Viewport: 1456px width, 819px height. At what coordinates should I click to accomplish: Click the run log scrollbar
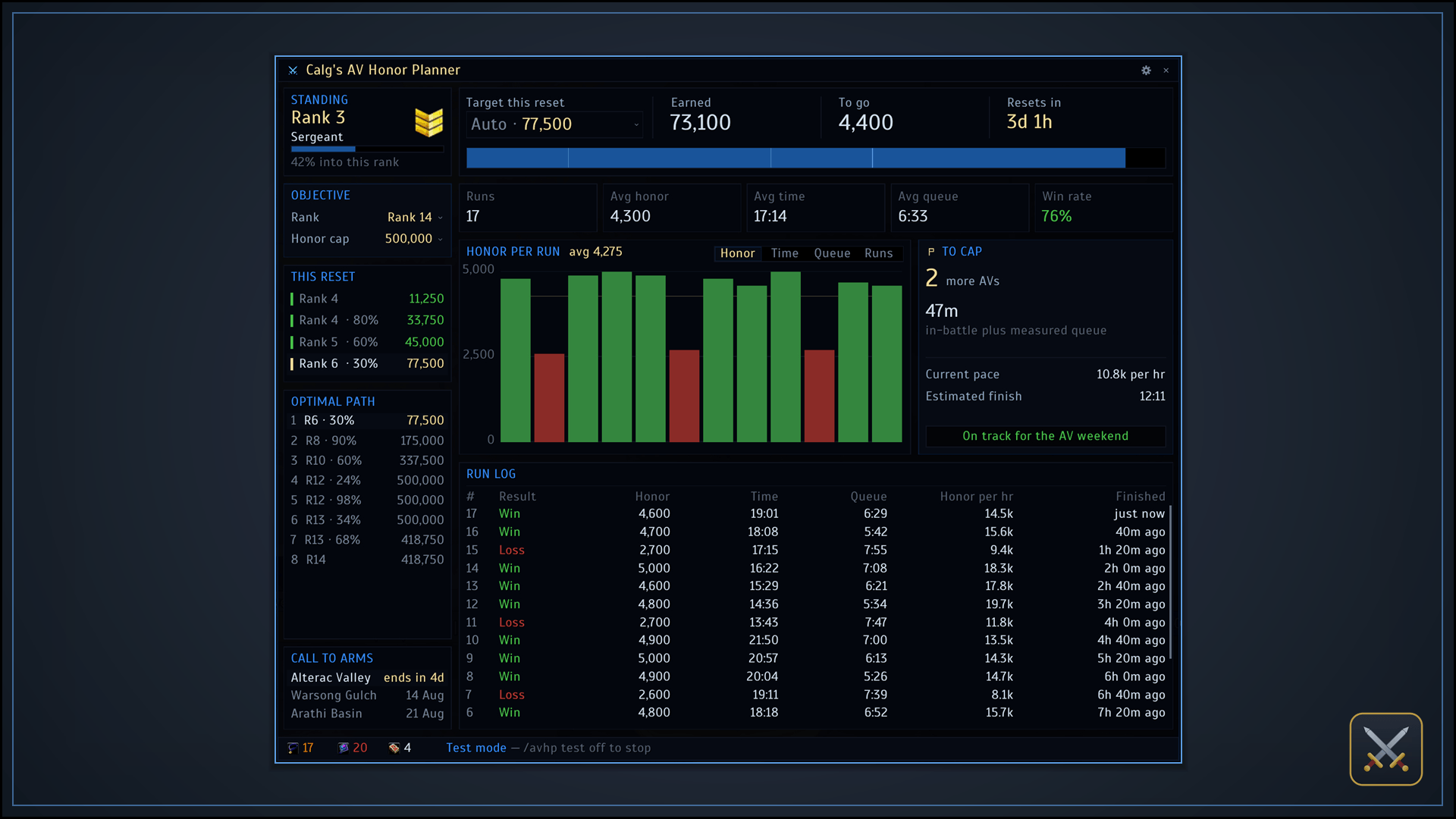[1171, 582]
